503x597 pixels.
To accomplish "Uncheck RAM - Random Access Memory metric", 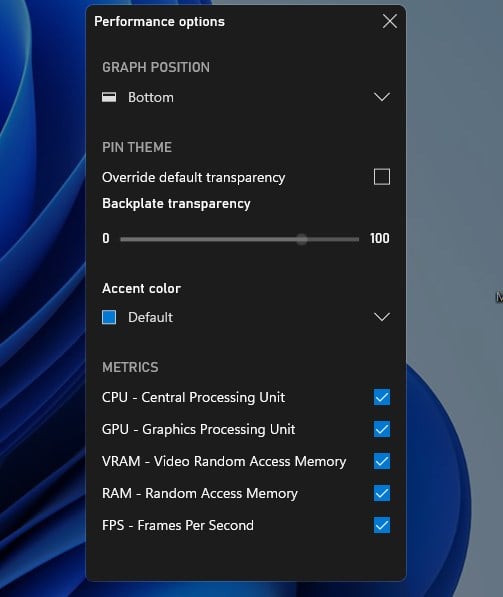I will [382, 493].
